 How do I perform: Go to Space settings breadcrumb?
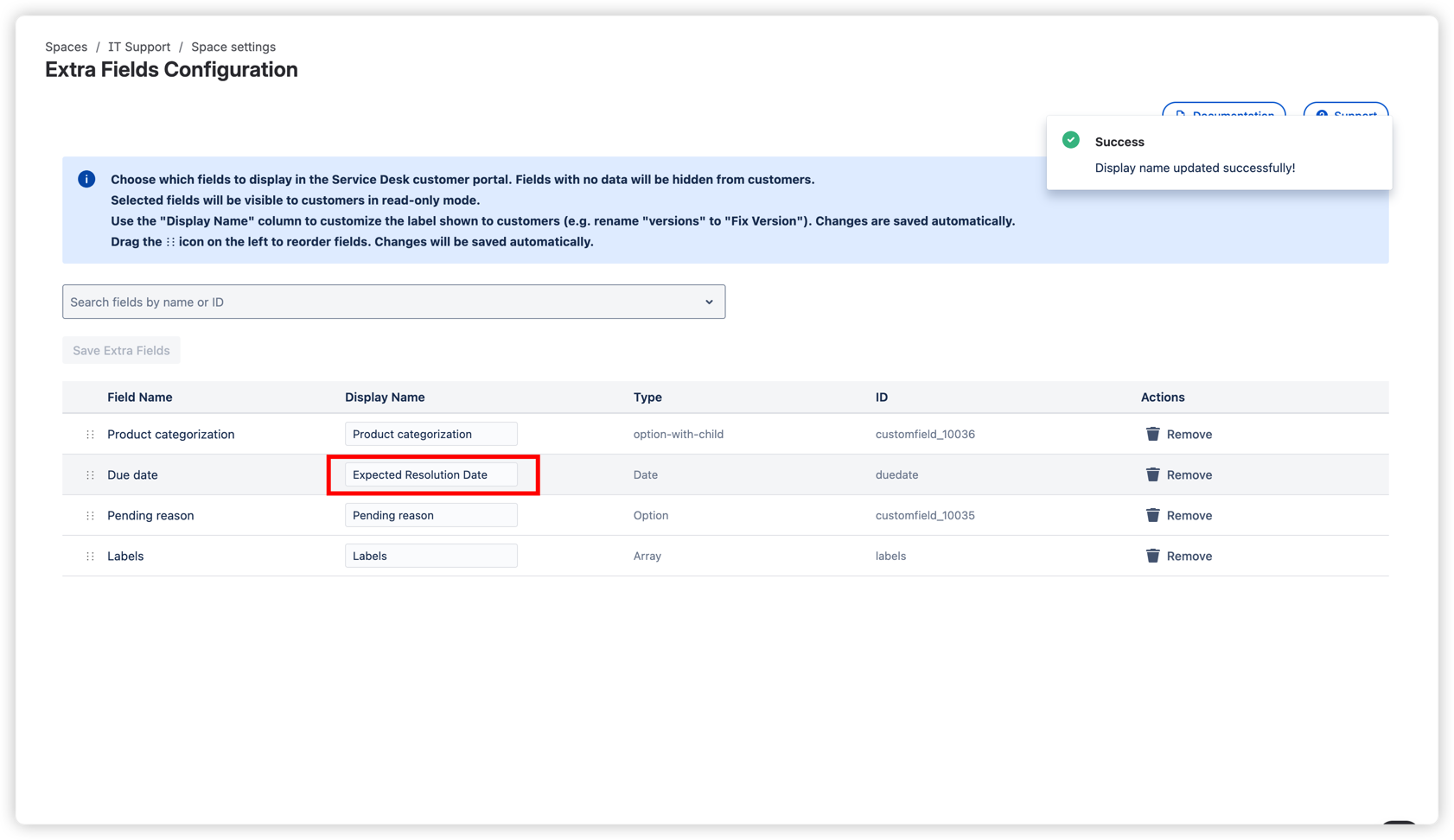coord(233,46)
